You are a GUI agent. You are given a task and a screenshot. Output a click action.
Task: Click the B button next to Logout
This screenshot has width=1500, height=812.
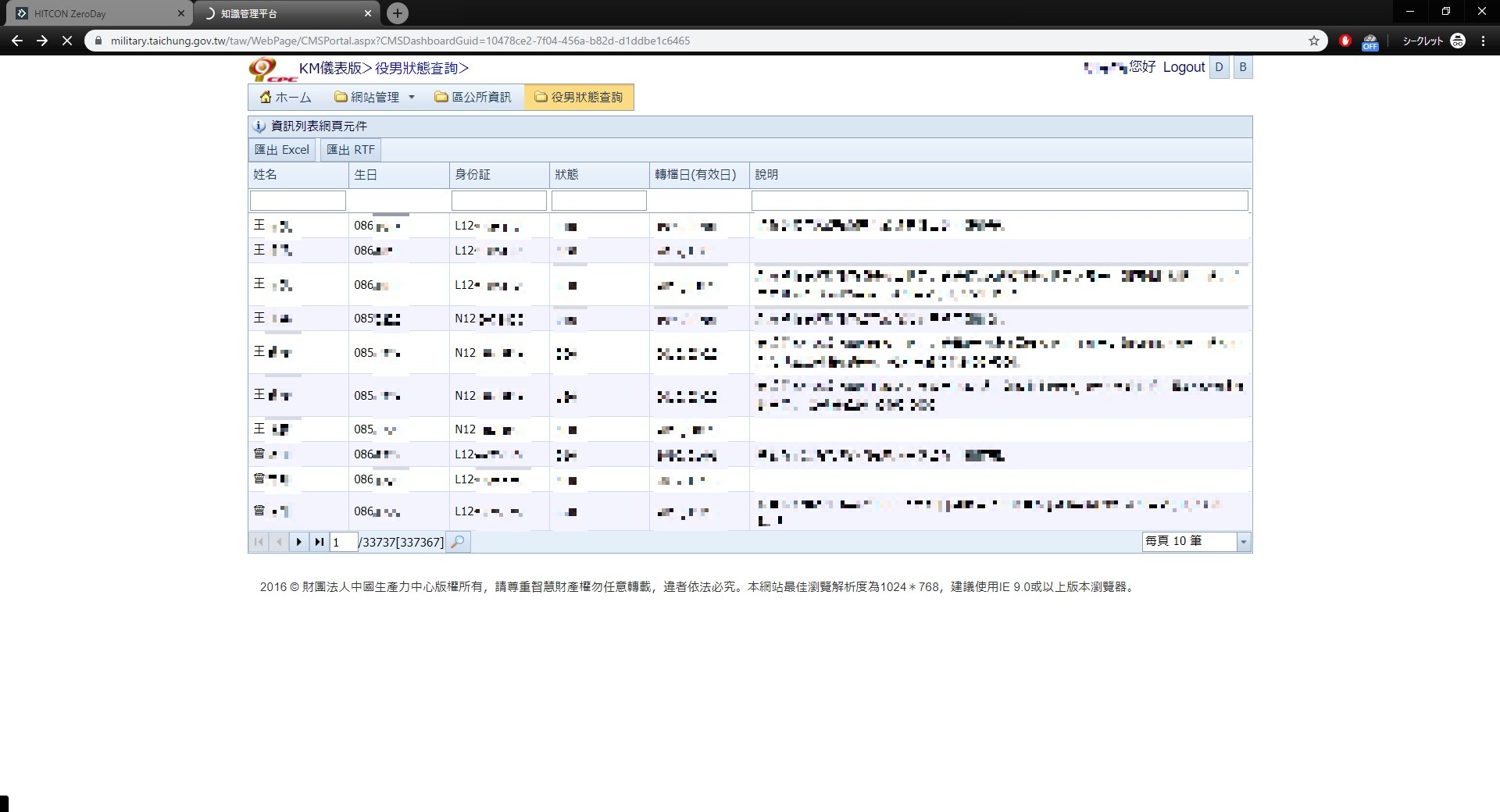pyautogui.click(x=1243, y=67)
